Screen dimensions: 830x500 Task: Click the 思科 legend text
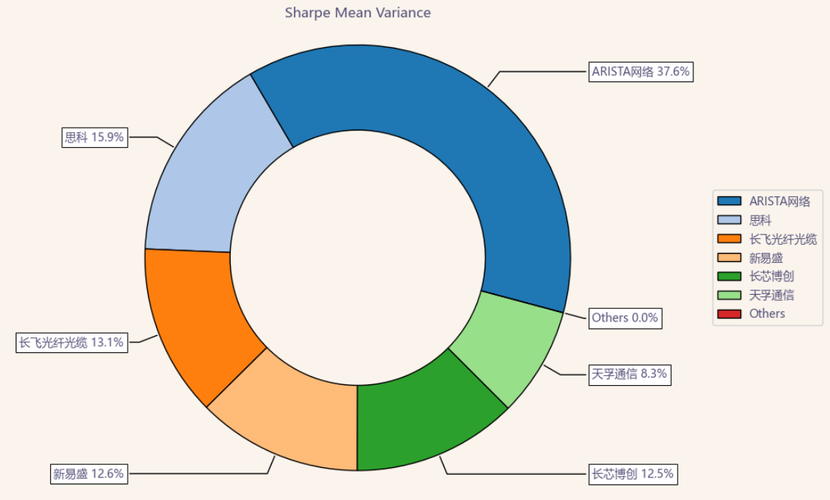pyautogui.click(x=760, y=220)
